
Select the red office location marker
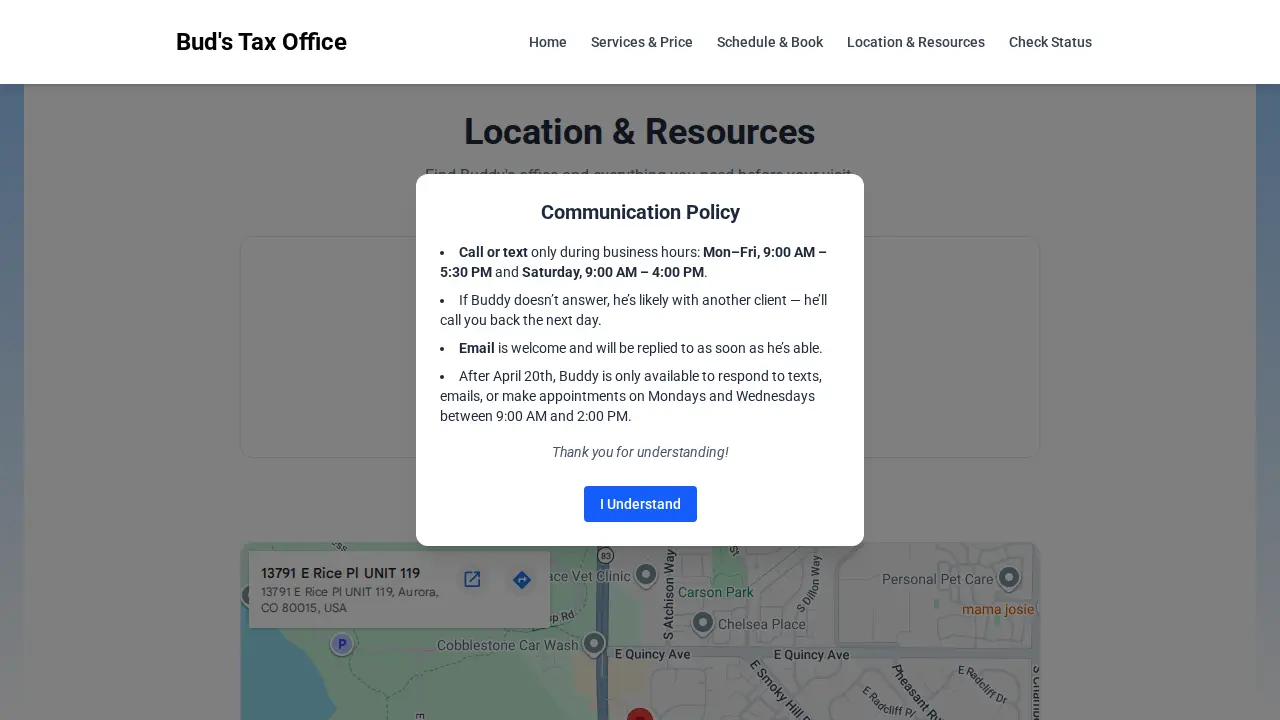click(x=640, y=714)
